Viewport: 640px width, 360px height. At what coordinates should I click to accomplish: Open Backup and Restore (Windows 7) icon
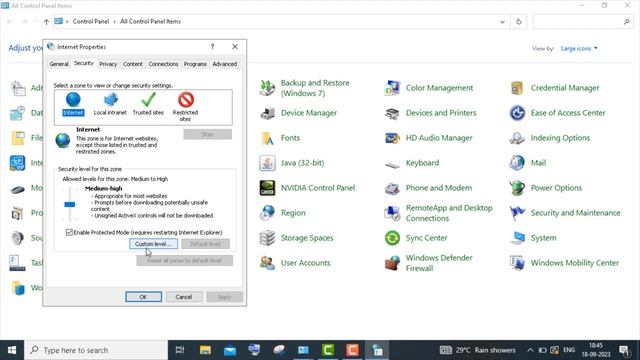267,88
